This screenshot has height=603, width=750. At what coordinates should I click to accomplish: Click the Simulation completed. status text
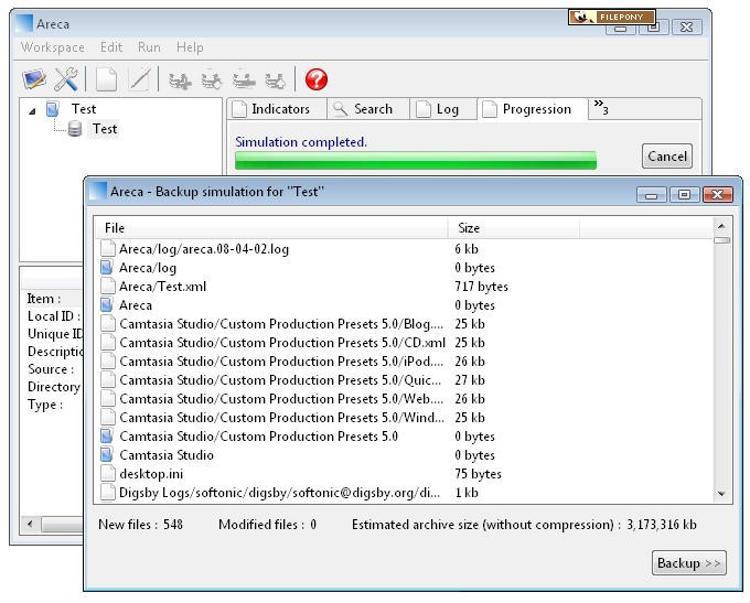pos(301,142)
